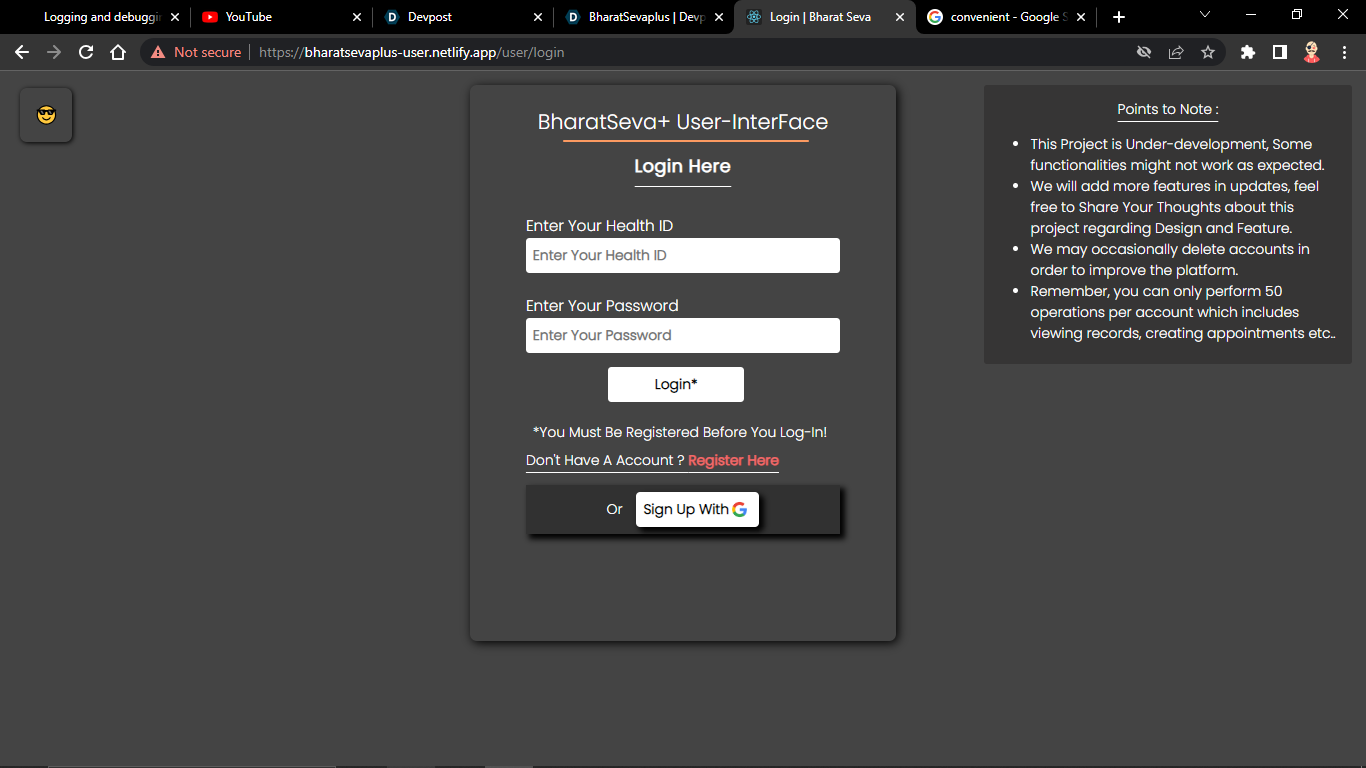Minimize the browser window

1251,15
